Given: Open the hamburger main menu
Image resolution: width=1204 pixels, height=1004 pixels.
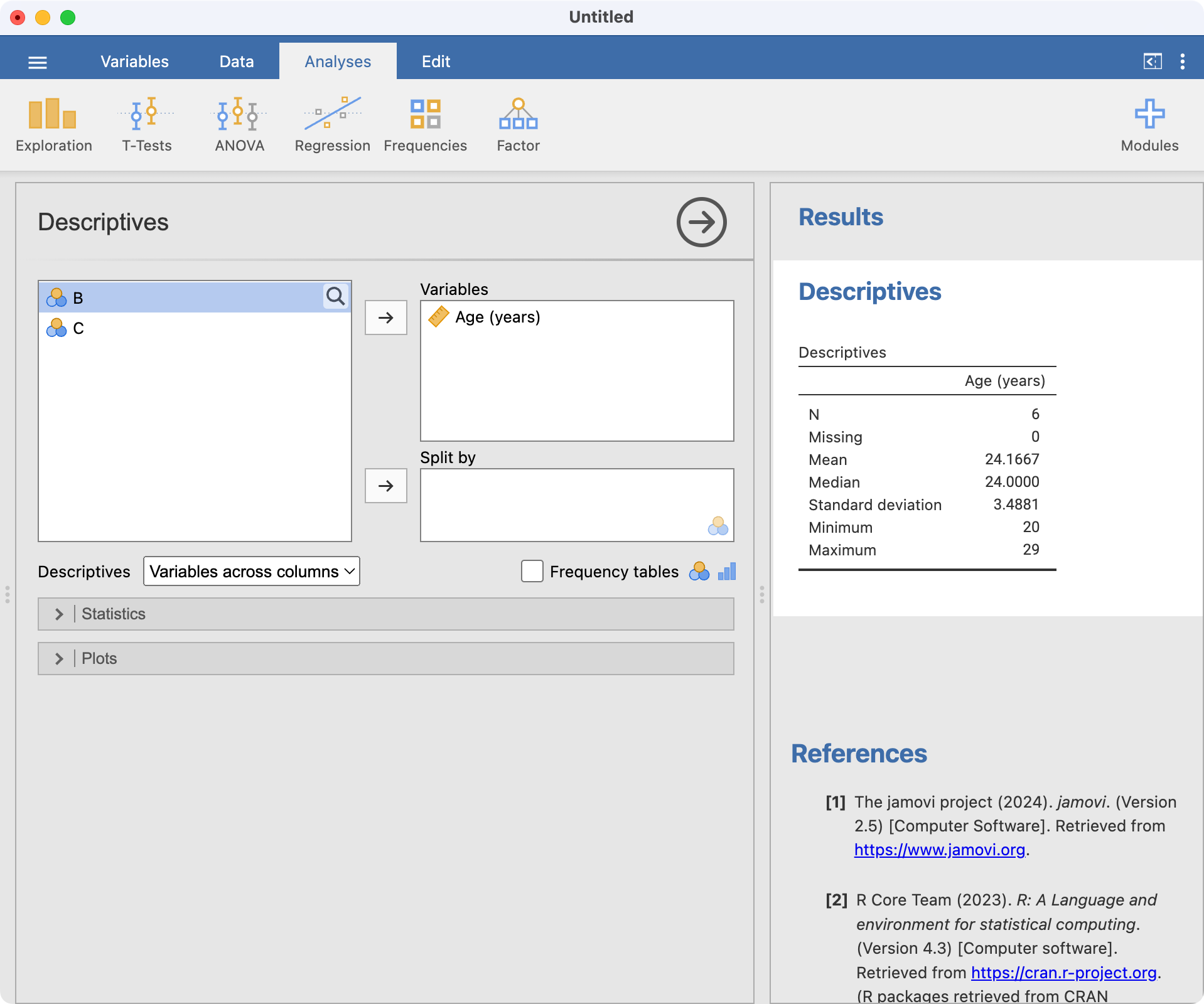Looking at the screenshot, I should (x=38, y=62).
